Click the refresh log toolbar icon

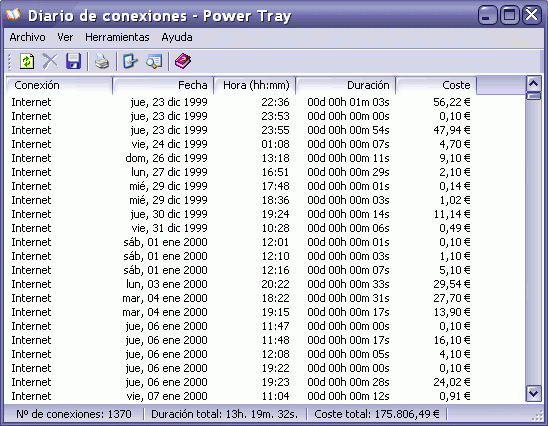tap(27, 62)
